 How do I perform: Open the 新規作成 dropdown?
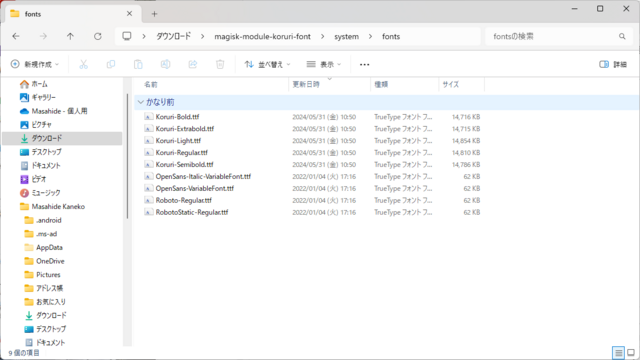[x=35, y=64]
